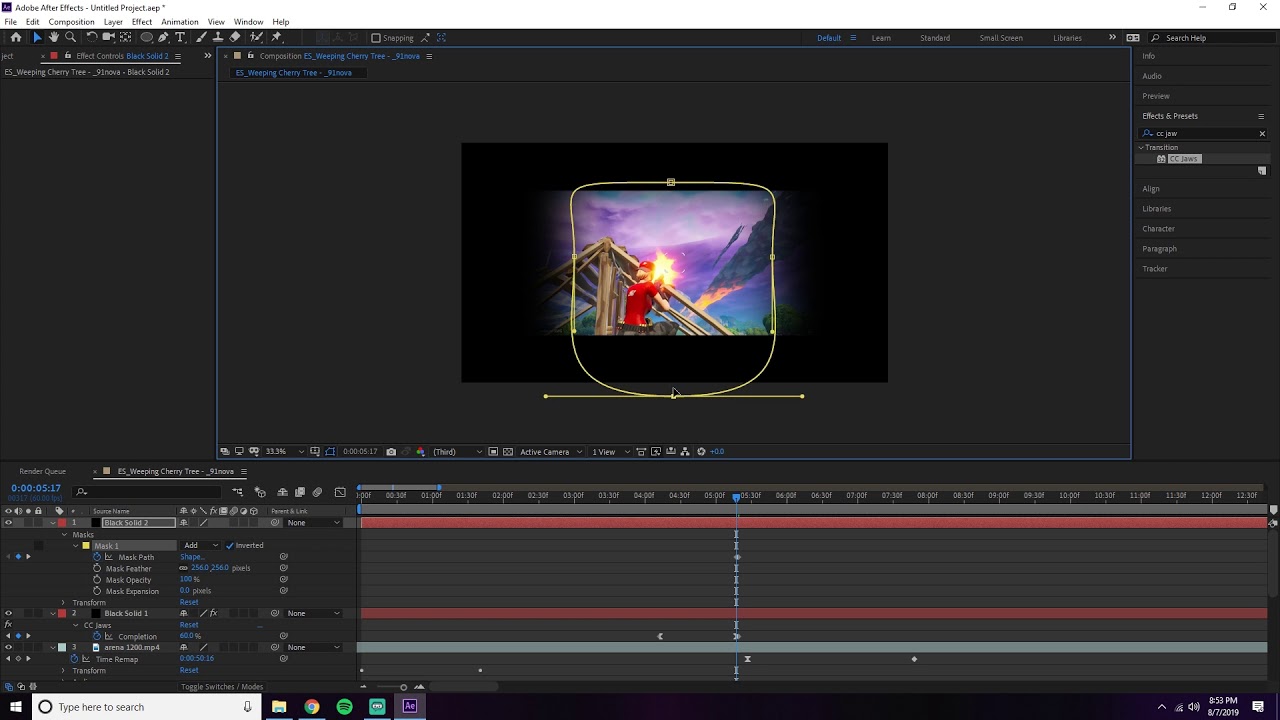Screen dimensions: 1280x720
Task: Uncheck the Inverted mask checkbox
Action: 229,546
